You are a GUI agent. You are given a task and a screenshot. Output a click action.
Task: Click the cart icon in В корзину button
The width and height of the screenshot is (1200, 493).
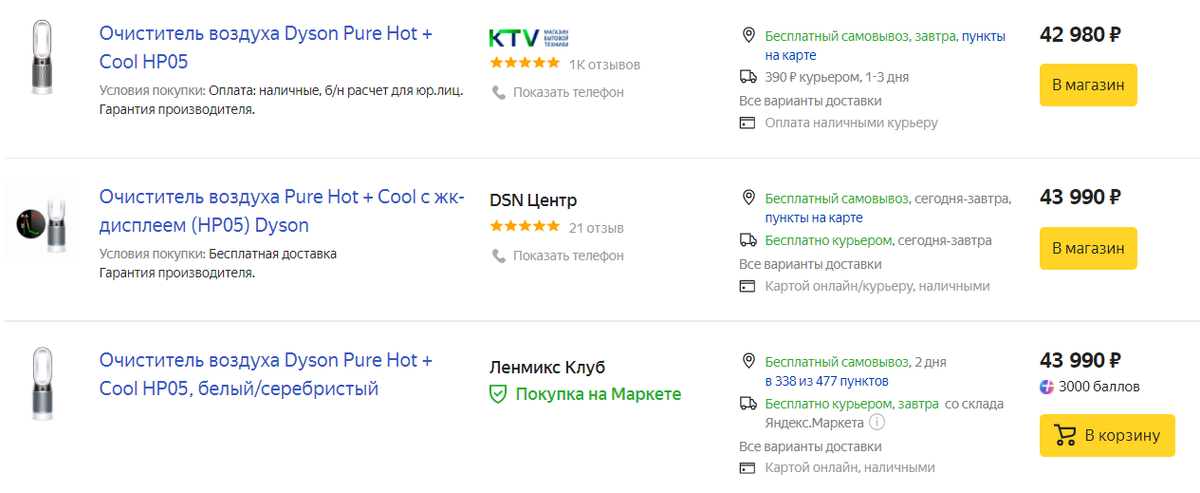(1067, 436)
